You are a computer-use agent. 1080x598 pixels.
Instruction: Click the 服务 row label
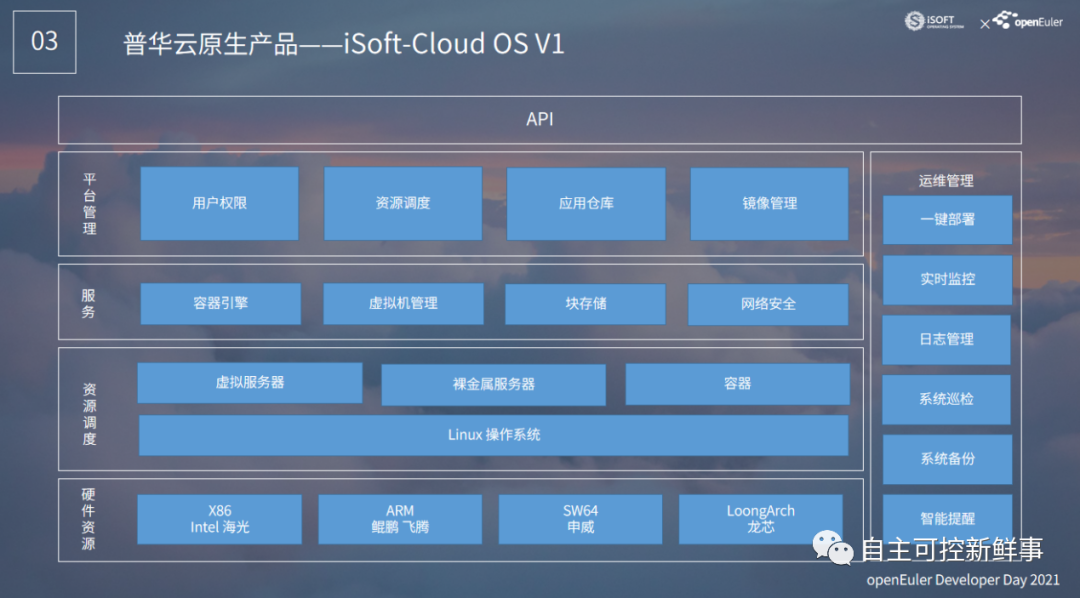point(88,304)
